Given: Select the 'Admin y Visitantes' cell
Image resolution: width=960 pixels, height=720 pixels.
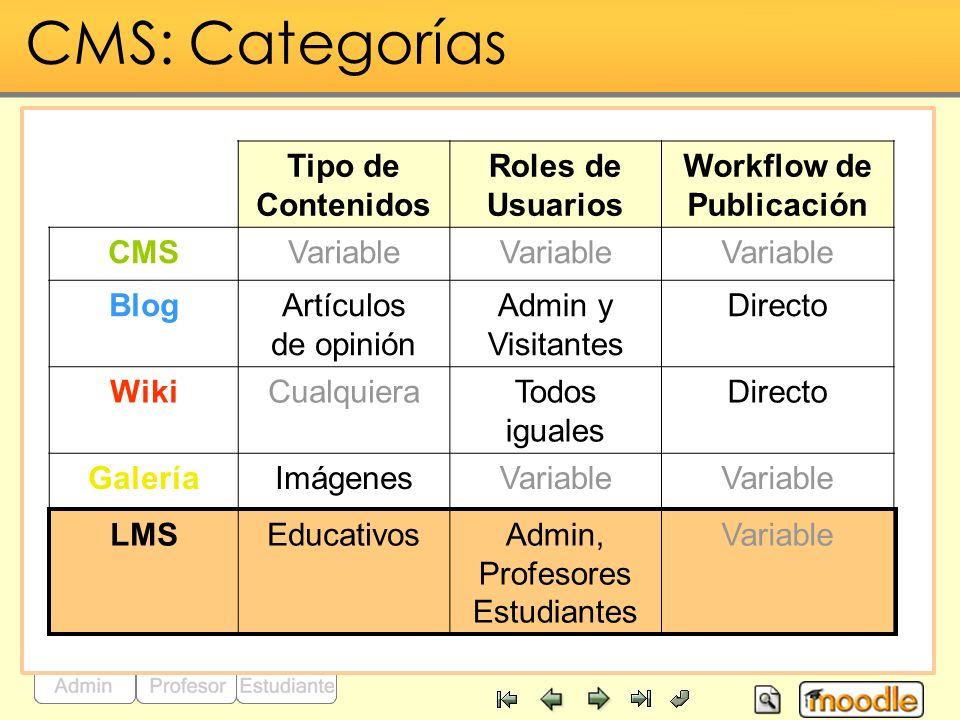Looking at the screenshot, I should coord(555,324).
